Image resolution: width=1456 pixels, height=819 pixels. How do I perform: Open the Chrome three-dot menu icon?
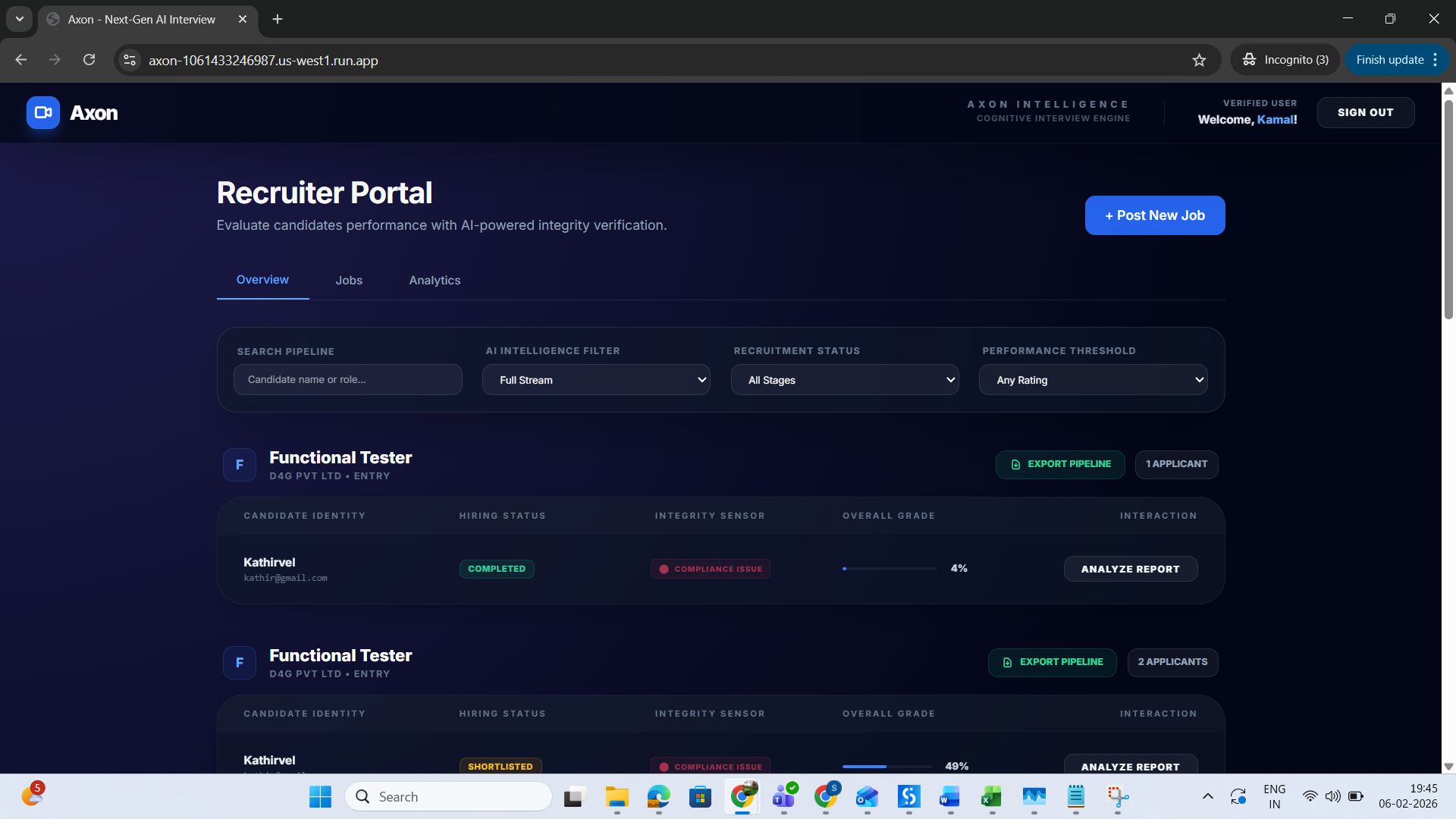[x=1436, y=60]
